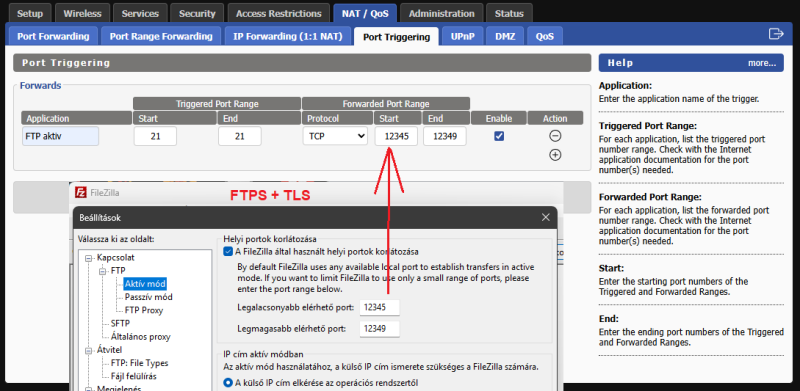Open the Help 'more...' link

[x=762, y=63]
